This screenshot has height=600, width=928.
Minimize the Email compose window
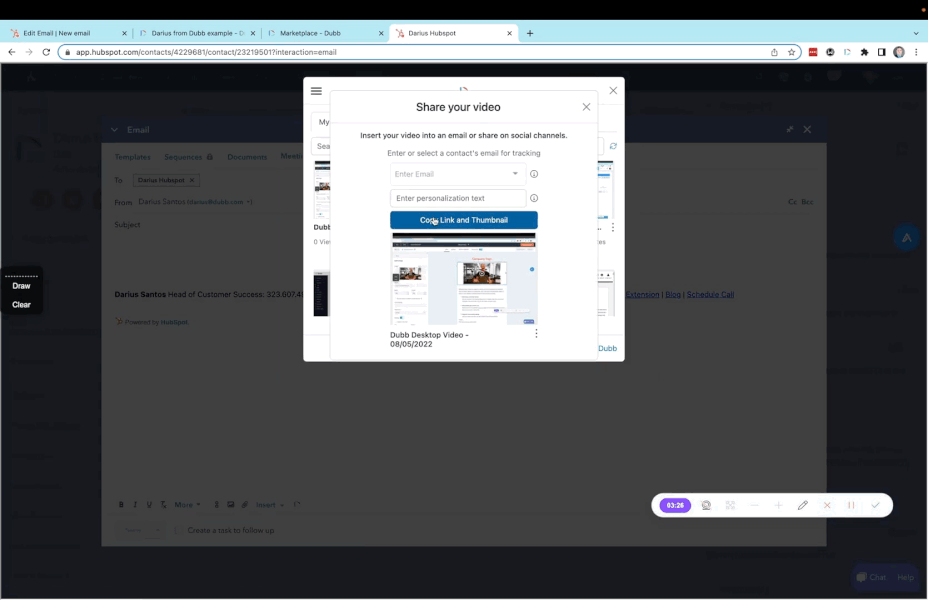pos(790,129)
